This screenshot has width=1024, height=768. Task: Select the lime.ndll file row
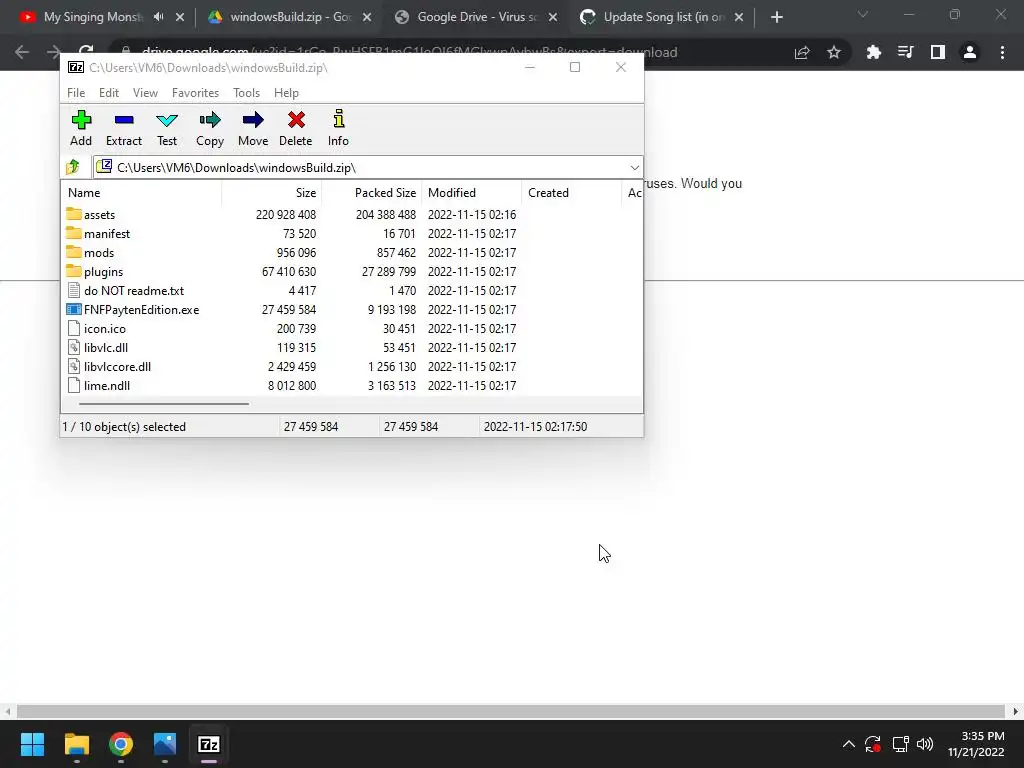pyautogui.click(x=353, y=385)
